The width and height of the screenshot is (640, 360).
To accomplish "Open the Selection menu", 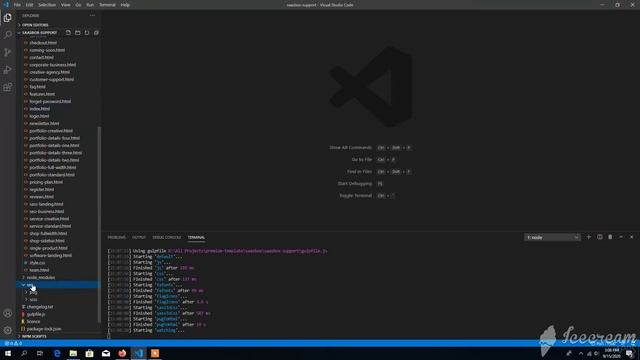I will (x=47, y=5).
